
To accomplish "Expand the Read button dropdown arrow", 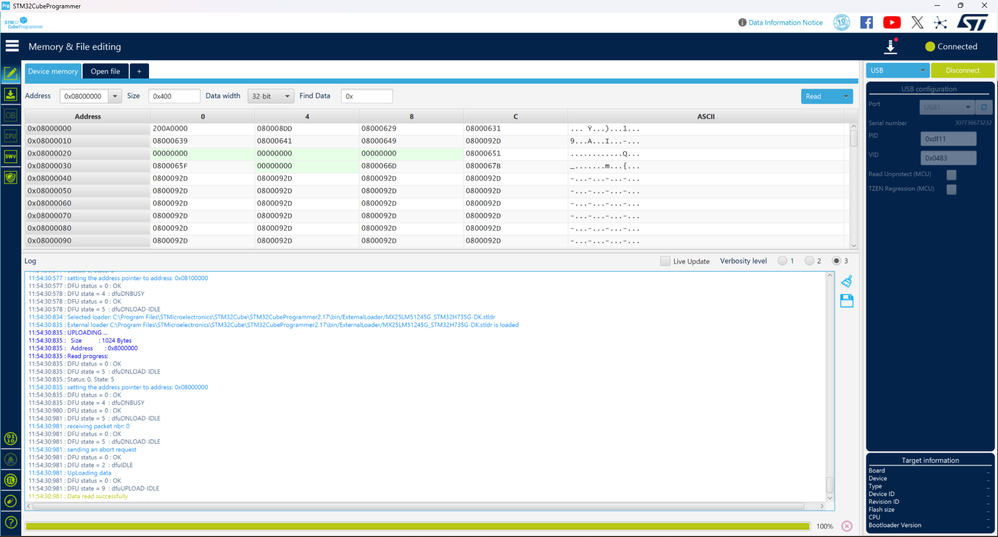I will pyautogui.click(x=846, y=96).
